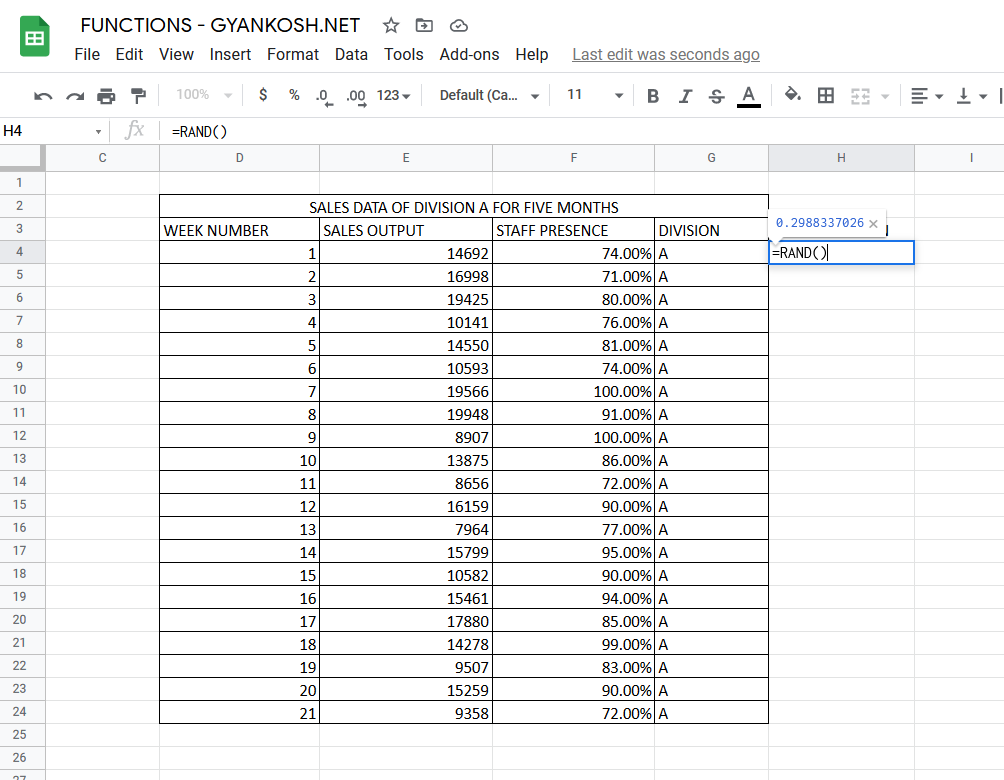Open the Text color picker

click(x=748, y=95)
